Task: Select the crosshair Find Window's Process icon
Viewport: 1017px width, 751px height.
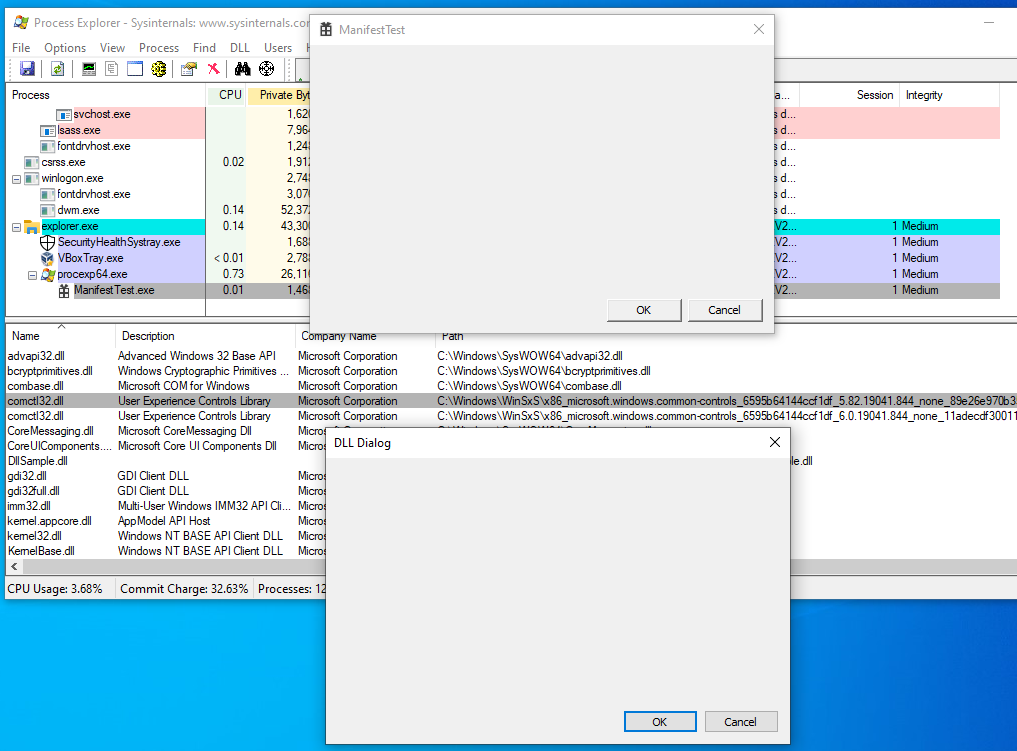Action: point(267,69)
